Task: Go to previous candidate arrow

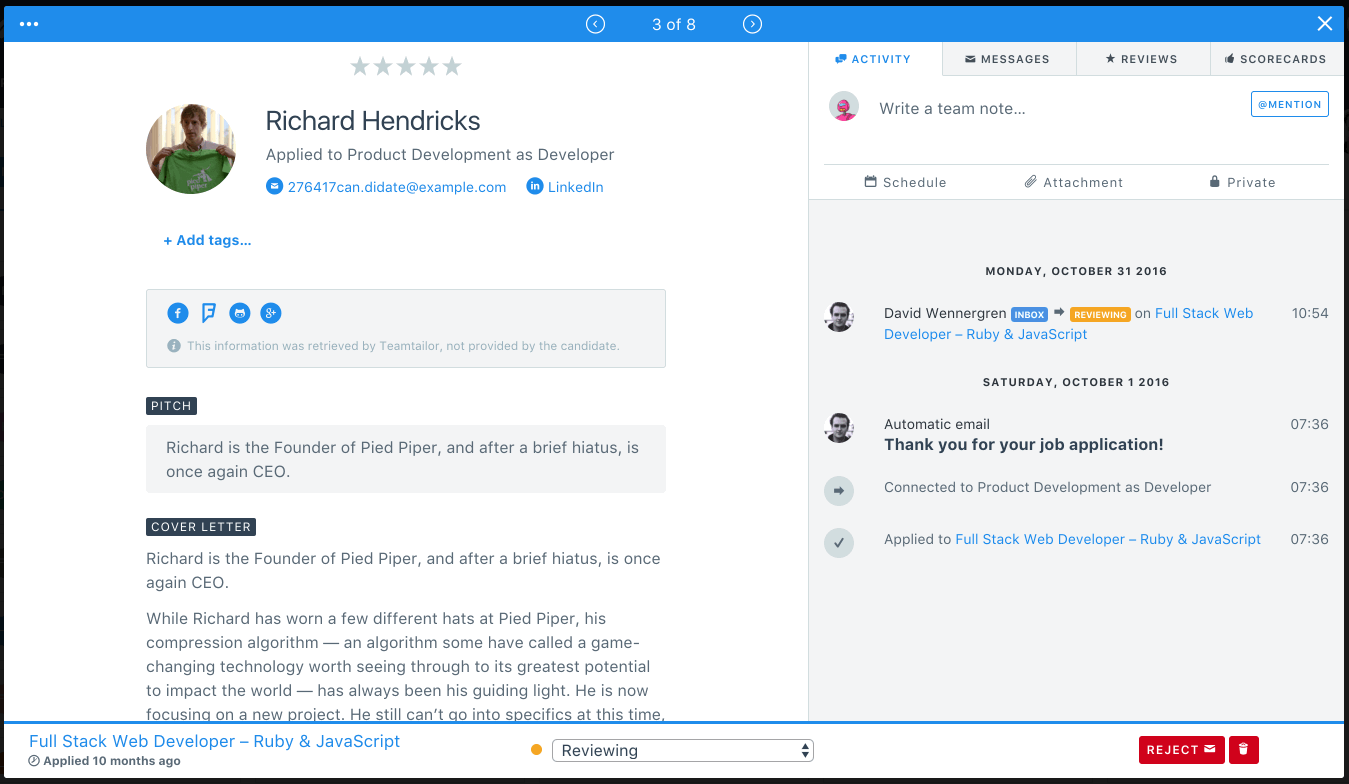Action: (x=595, y=24)
